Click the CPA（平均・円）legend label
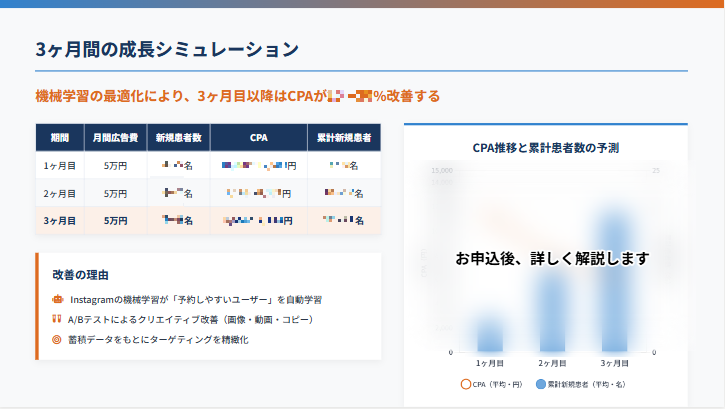 497,385
